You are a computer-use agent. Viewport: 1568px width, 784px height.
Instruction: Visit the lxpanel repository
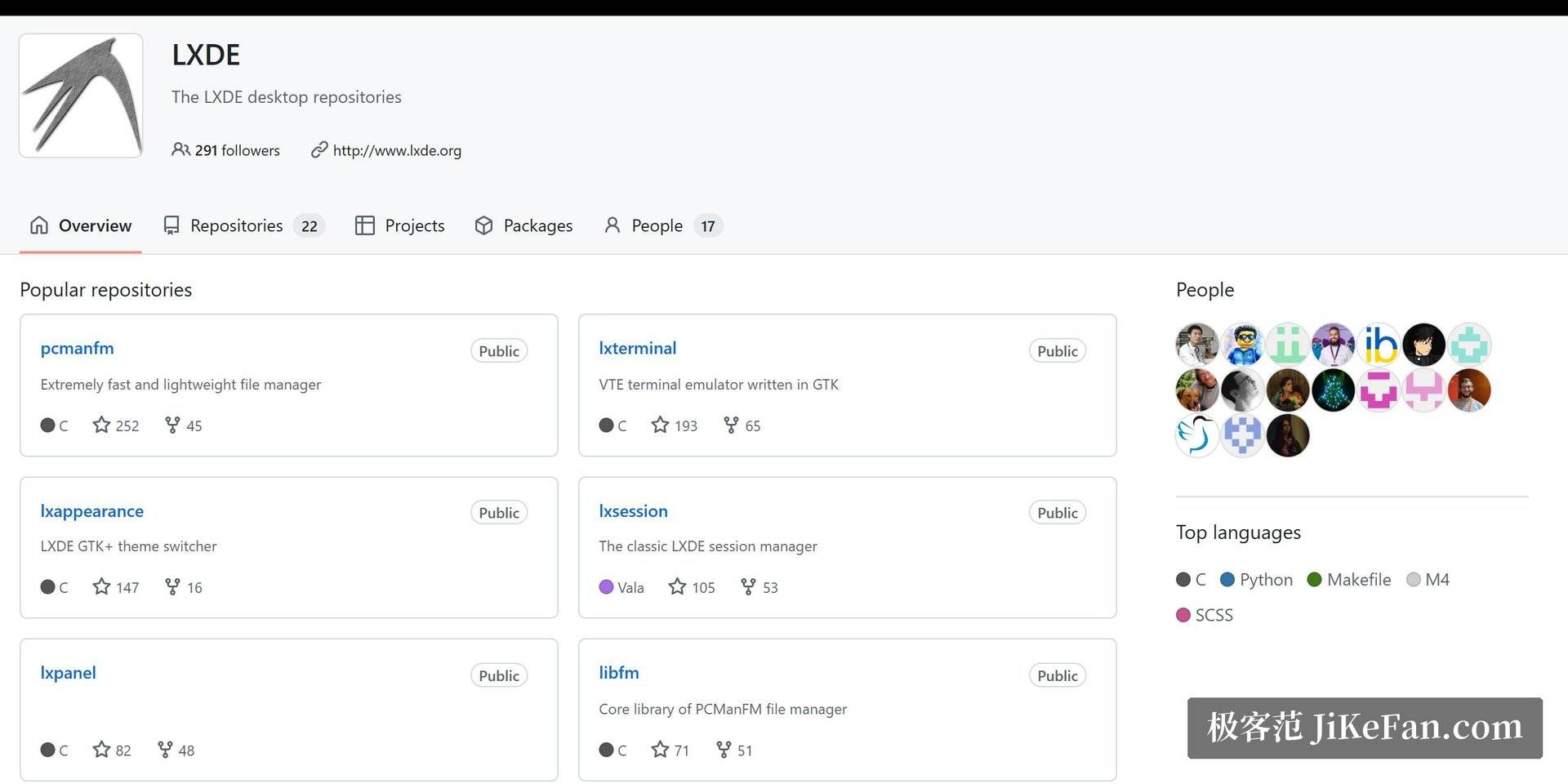click(69, 673)
